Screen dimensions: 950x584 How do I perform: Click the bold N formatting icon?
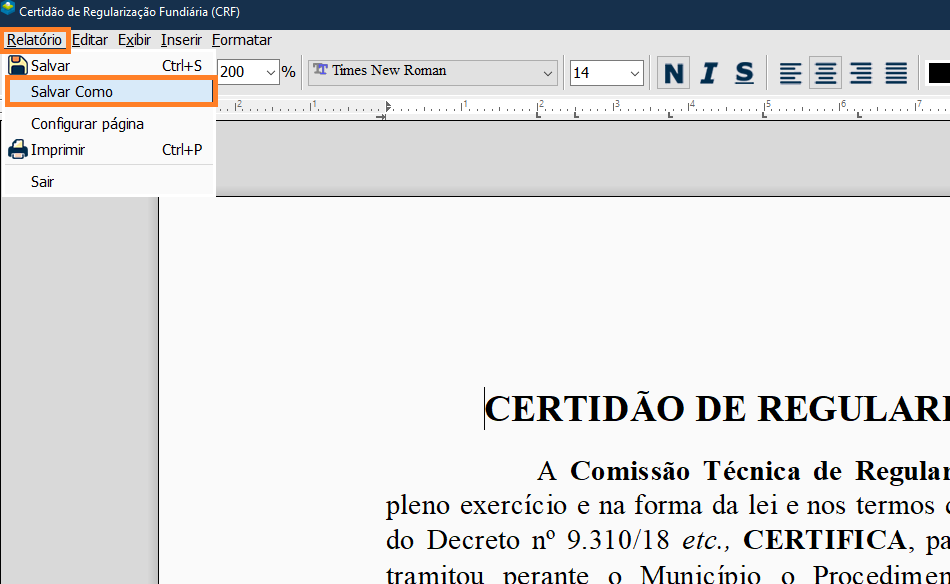click(x=674, y=73)
